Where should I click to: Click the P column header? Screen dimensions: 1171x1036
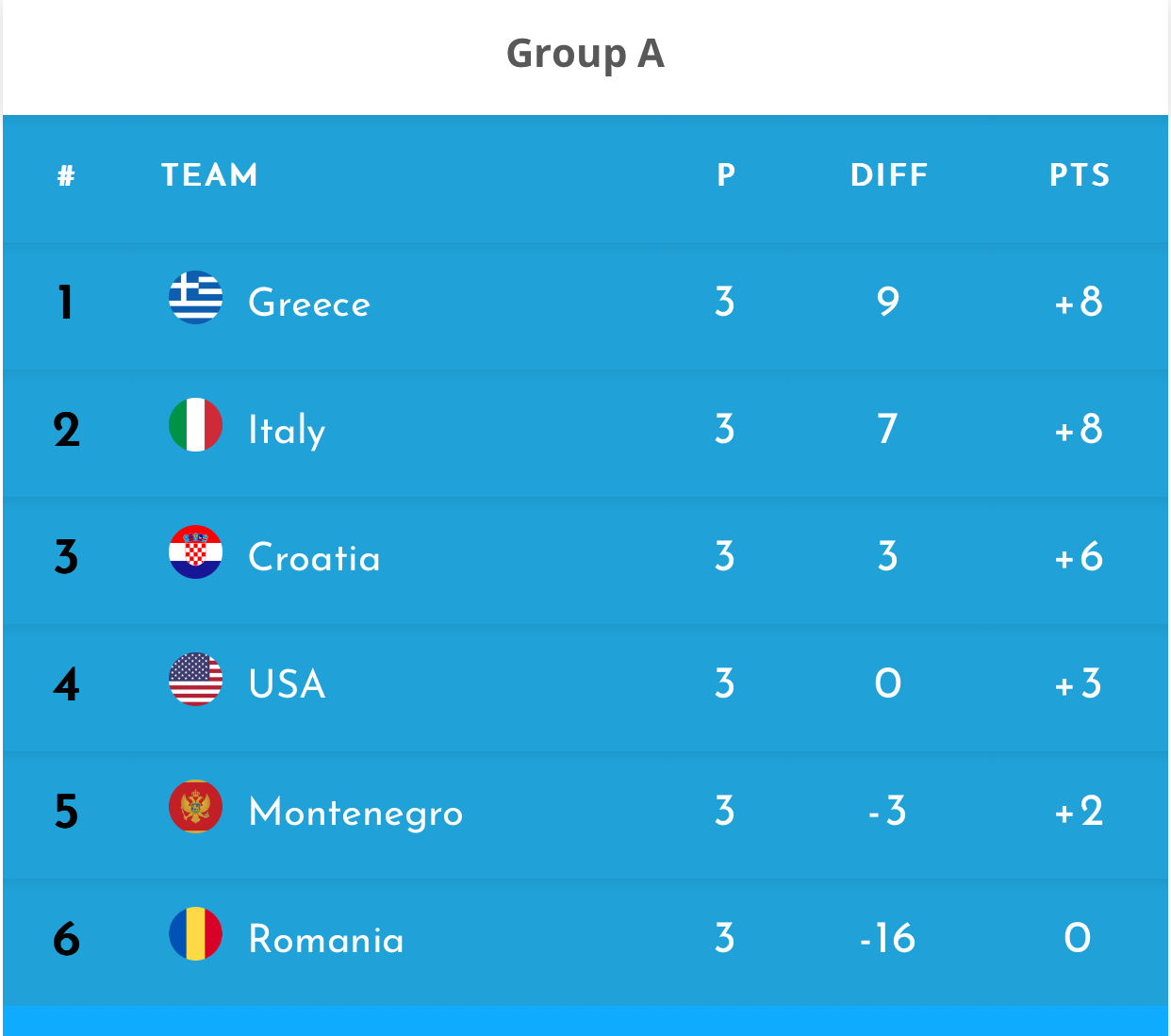[x=725, y=175]
